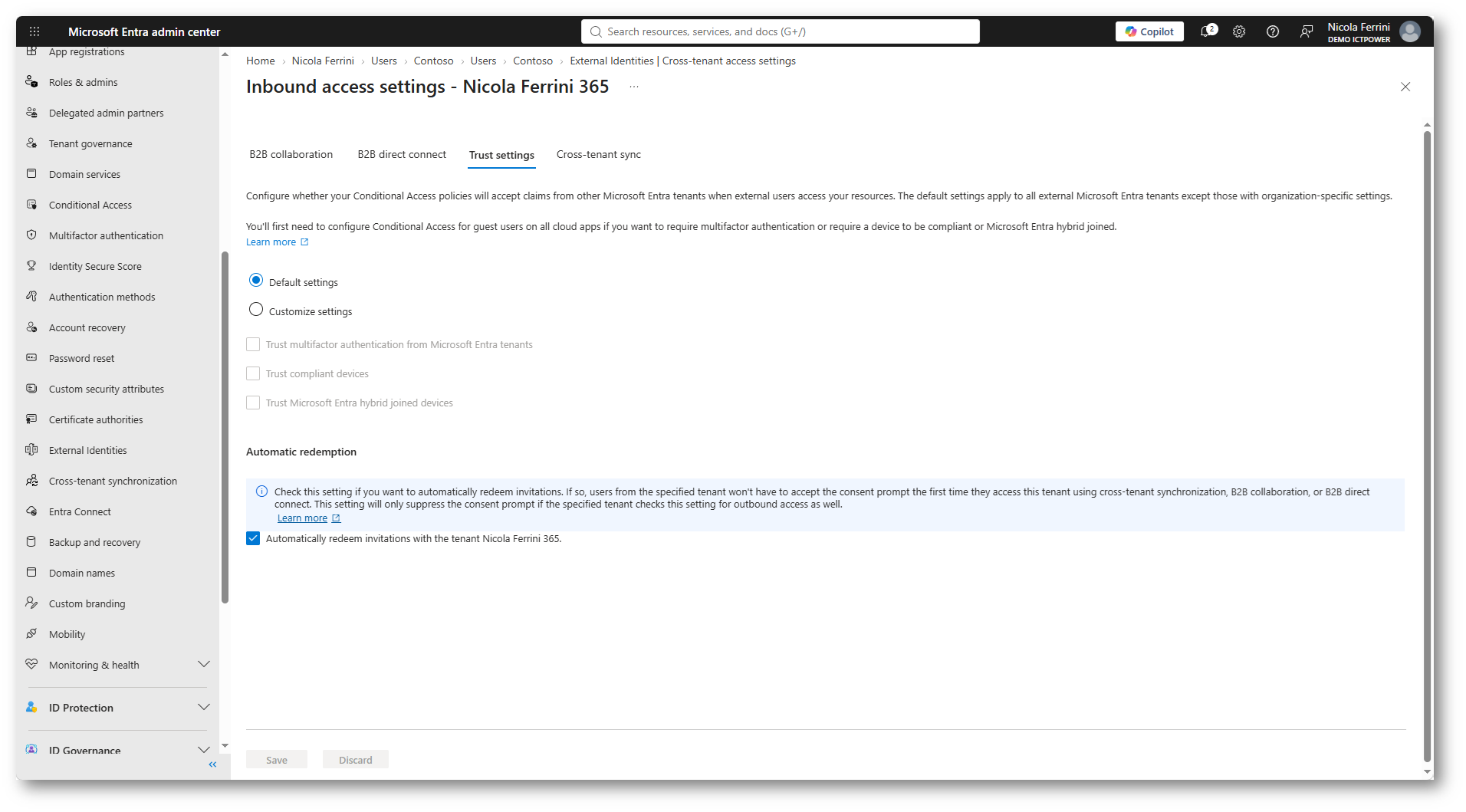Click the Backup and recovery icon
The image size is (1466, 812).
pyautogui.click(x=31, y=541)
